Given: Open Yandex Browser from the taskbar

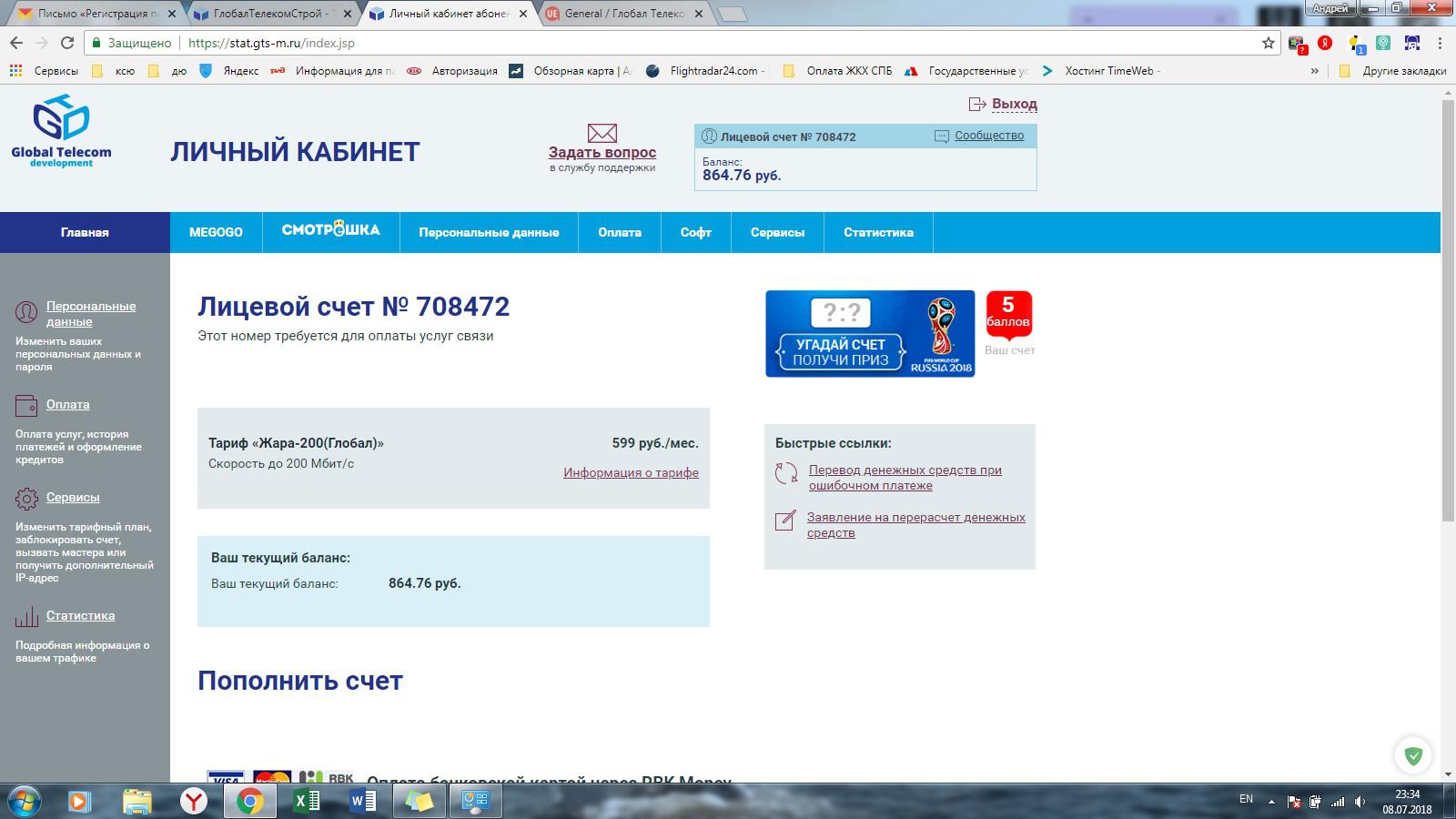Looking at the screenshot, I should tap(193, 801).
